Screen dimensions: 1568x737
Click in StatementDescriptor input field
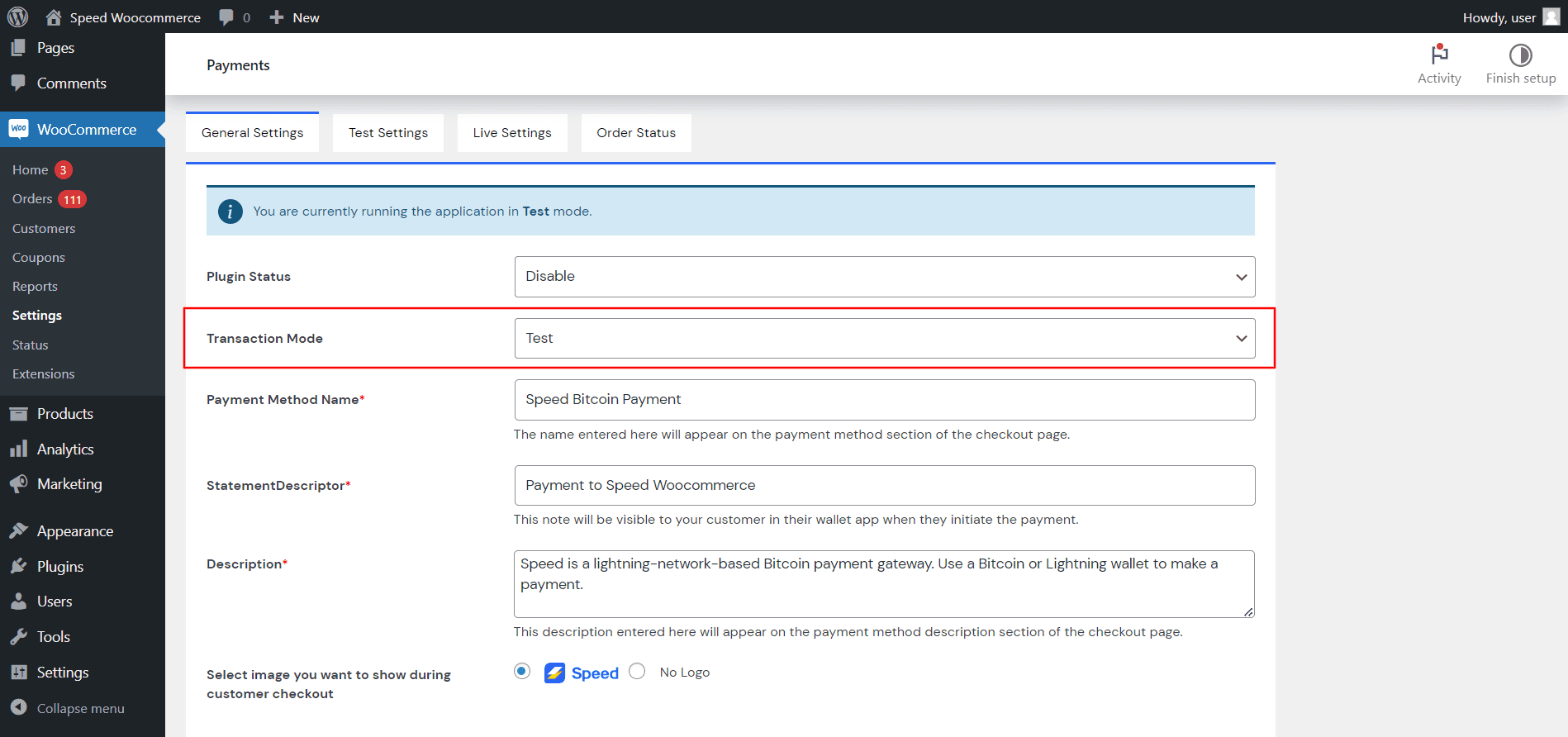coord(885,485)
